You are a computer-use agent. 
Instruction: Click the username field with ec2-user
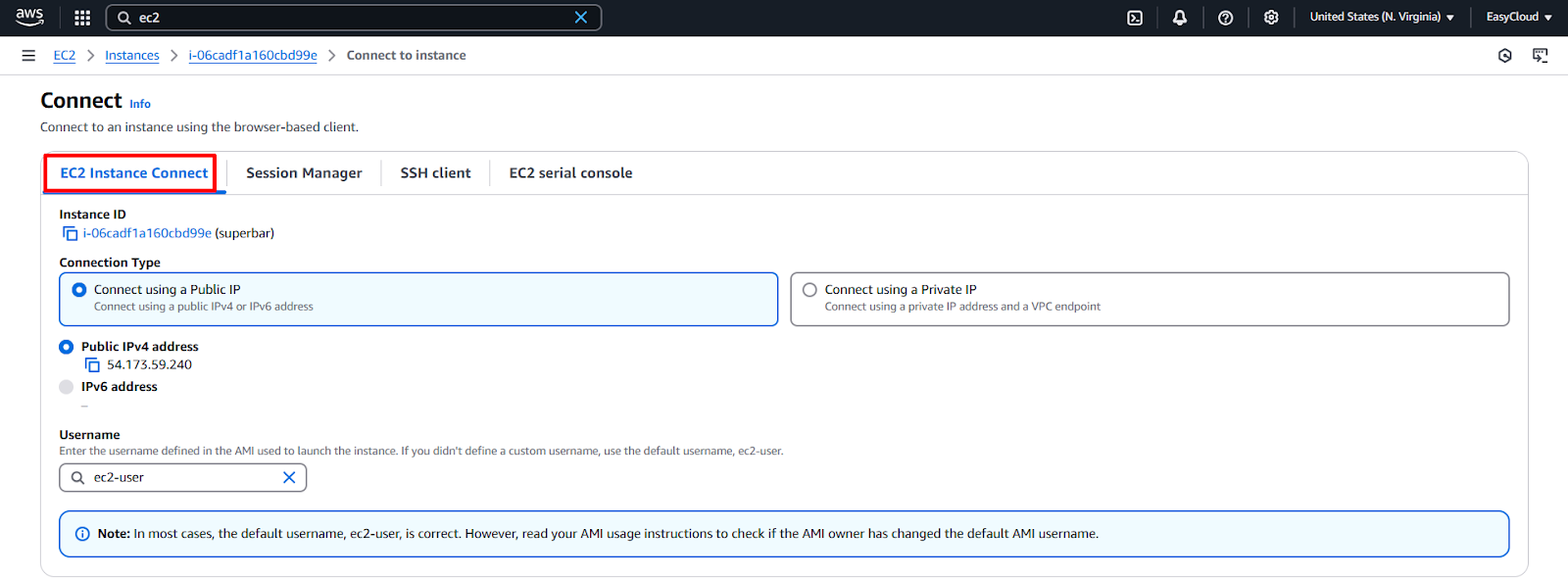[183, 478]
